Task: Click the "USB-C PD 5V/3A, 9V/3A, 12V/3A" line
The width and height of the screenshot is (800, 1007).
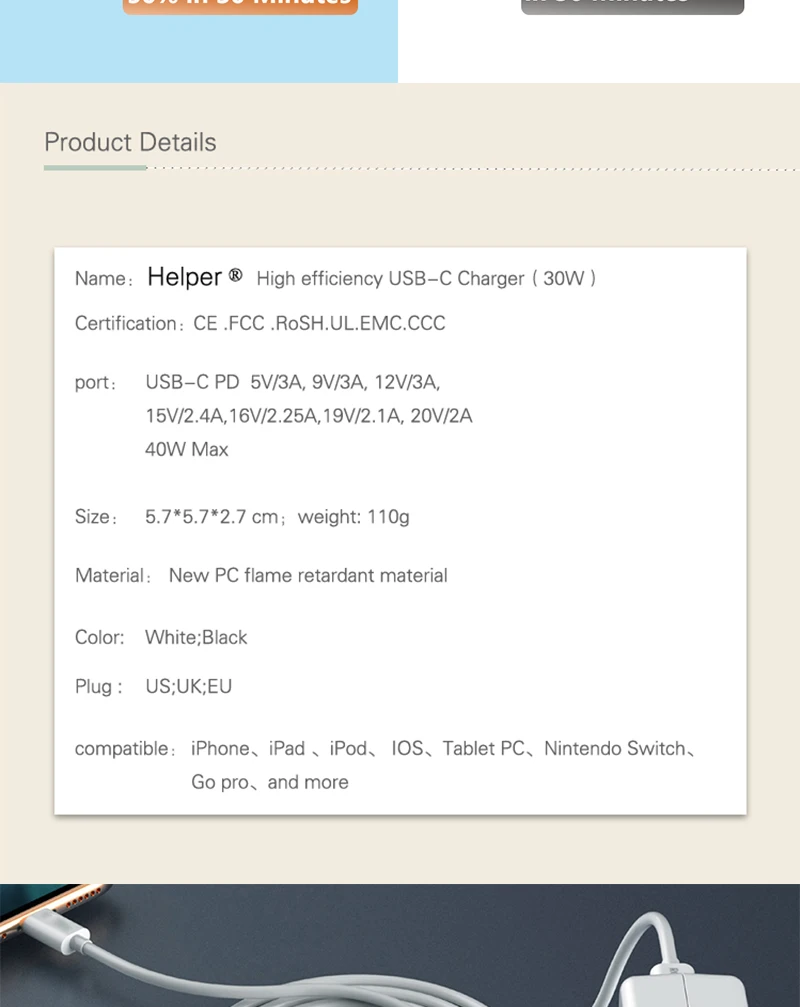Action: pyautogui.click(x=293, y=382)
